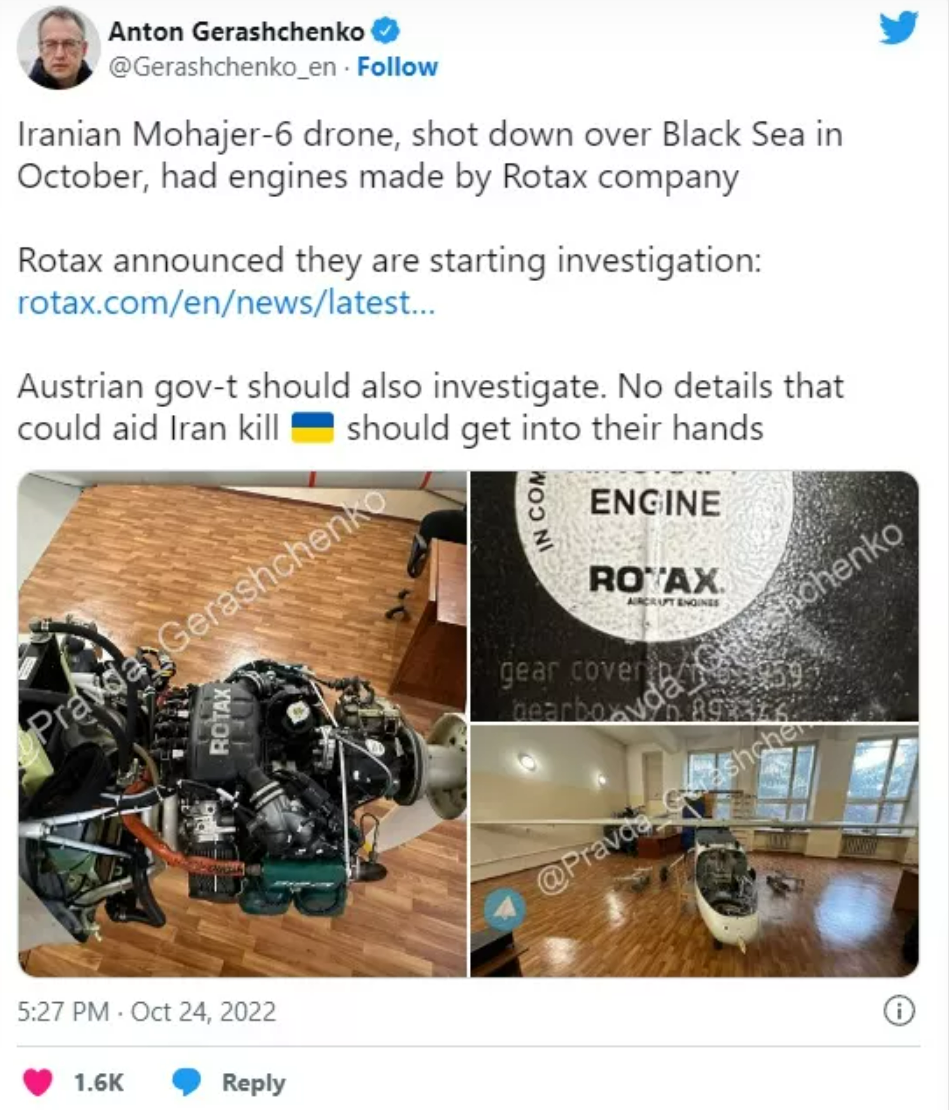Like the tweet with heart icon
Viewport: 949px width, 1110px height.
coord(38,1082)
